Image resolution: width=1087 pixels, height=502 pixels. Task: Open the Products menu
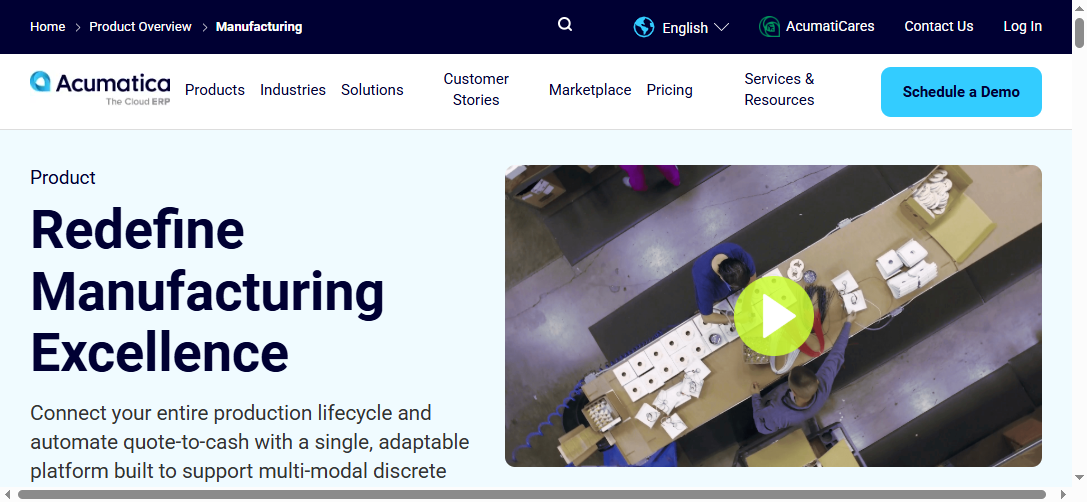pyautogui.click(x=215, y=90)
